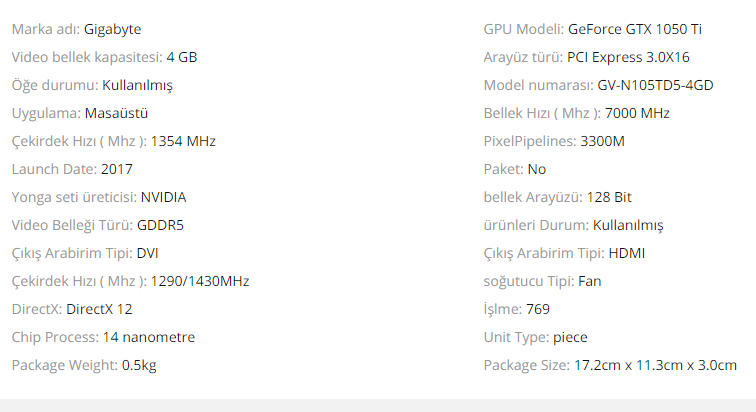Click PixelPipelines 3300M value
The width and height of the screenshot is (756, 412).
(x=602, y=141)
